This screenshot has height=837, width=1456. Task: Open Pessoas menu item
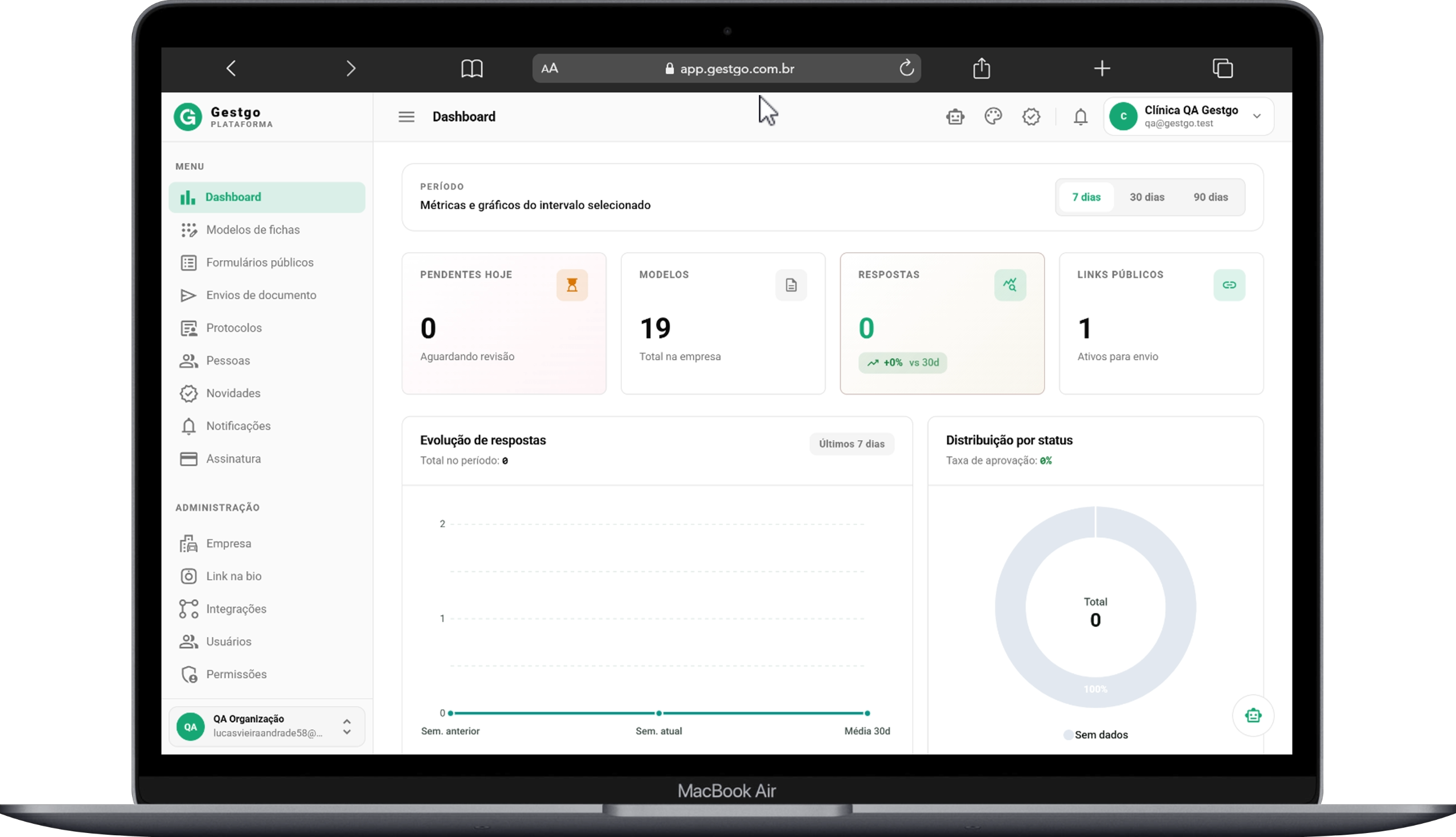click(267, 361)
